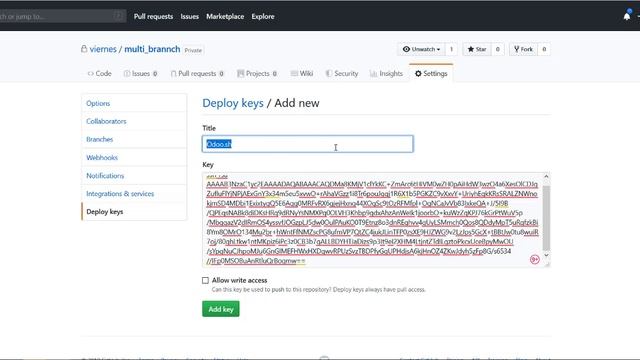Open the repository Pull requests tab
640x360 pixels.
click(x=197, y=73)
